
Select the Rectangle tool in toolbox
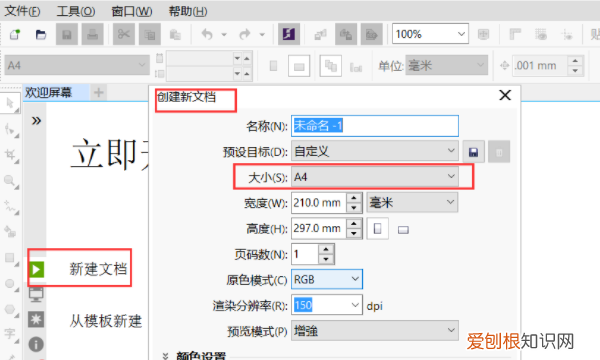(x=10, y=258)
